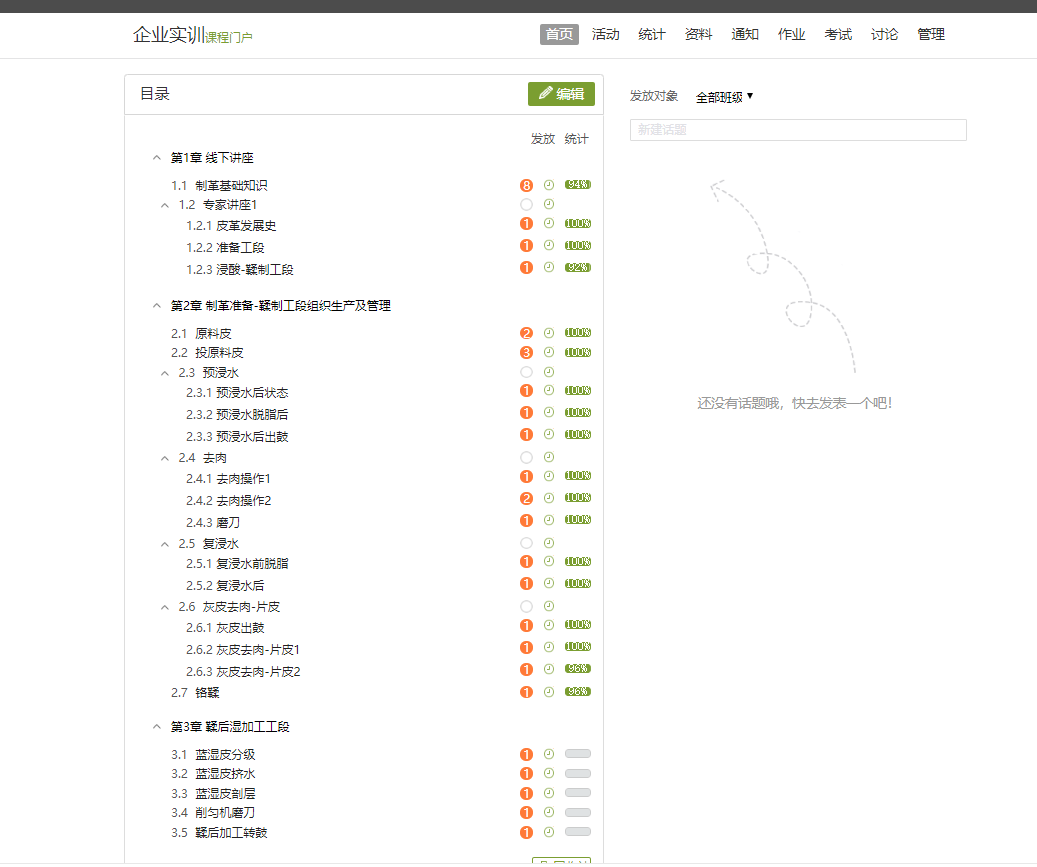This screenshot has width=1037, height=867.
Task: Click the orange badge for 1.1 制革基础知识
Action: point(526,185)
